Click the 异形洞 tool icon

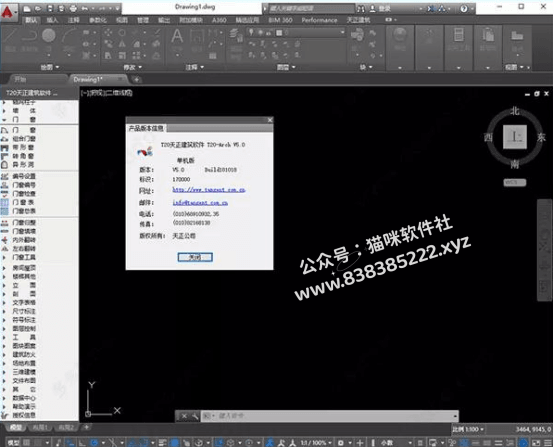[x=5, y=165]
